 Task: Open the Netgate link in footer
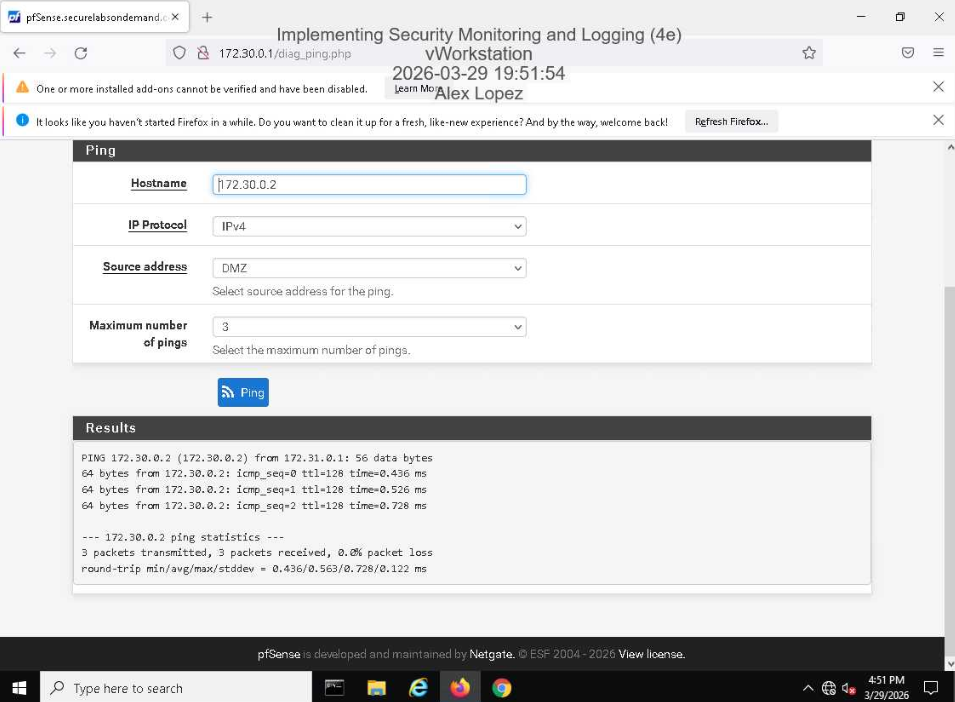pos(491,654)
